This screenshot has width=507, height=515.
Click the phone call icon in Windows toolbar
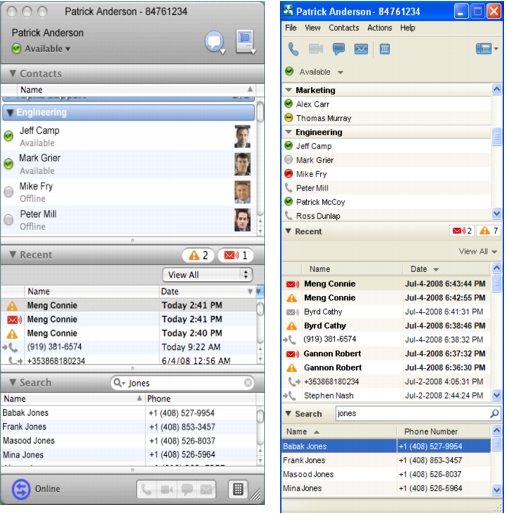tap(293, 49)
